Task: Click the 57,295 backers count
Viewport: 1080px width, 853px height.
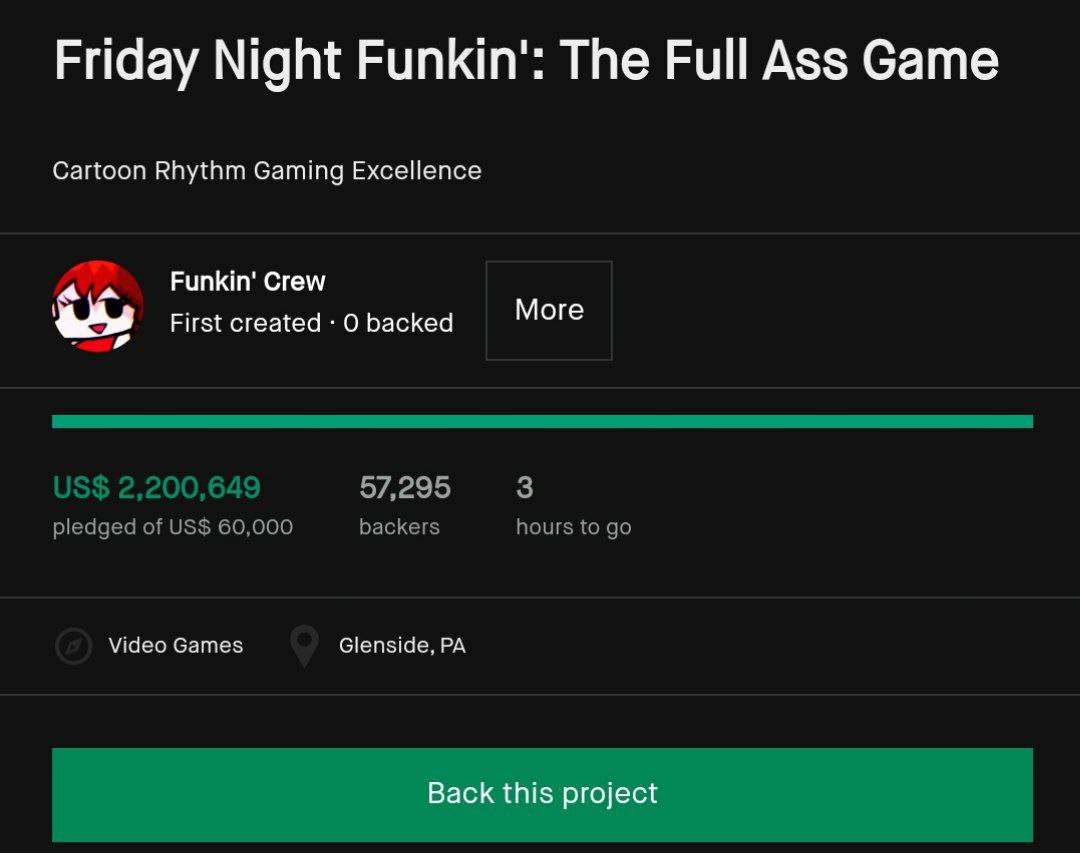Action: tap(404, 488)
